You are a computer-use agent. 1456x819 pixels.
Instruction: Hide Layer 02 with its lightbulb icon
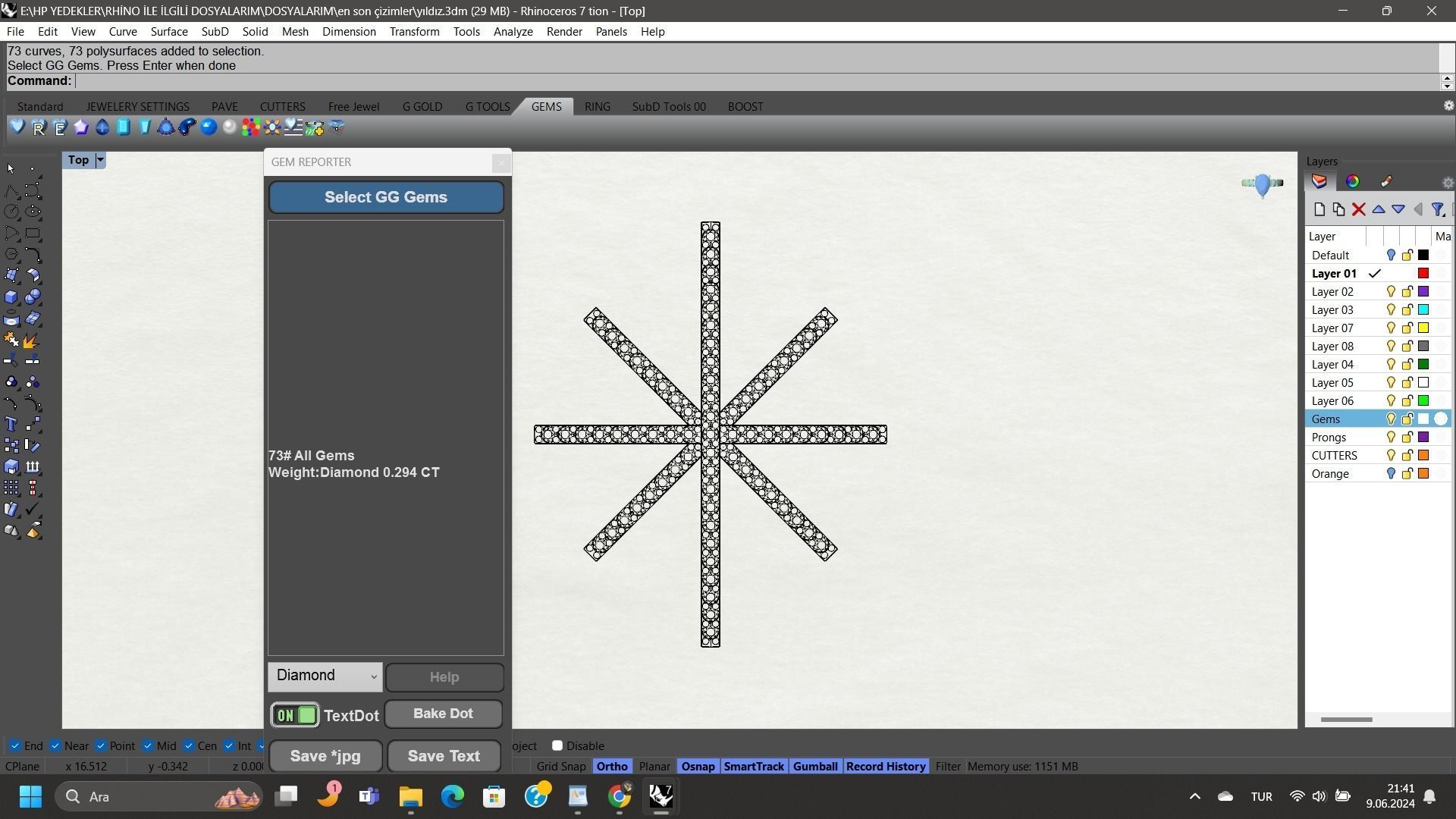(1391, 292)
